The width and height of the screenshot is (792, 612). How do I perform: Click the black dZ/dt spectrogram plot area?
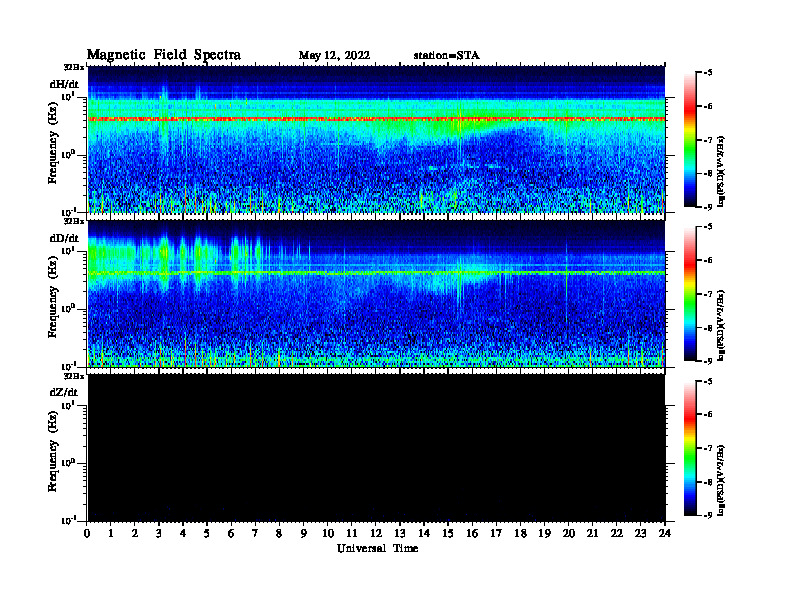tap(376, 448)
